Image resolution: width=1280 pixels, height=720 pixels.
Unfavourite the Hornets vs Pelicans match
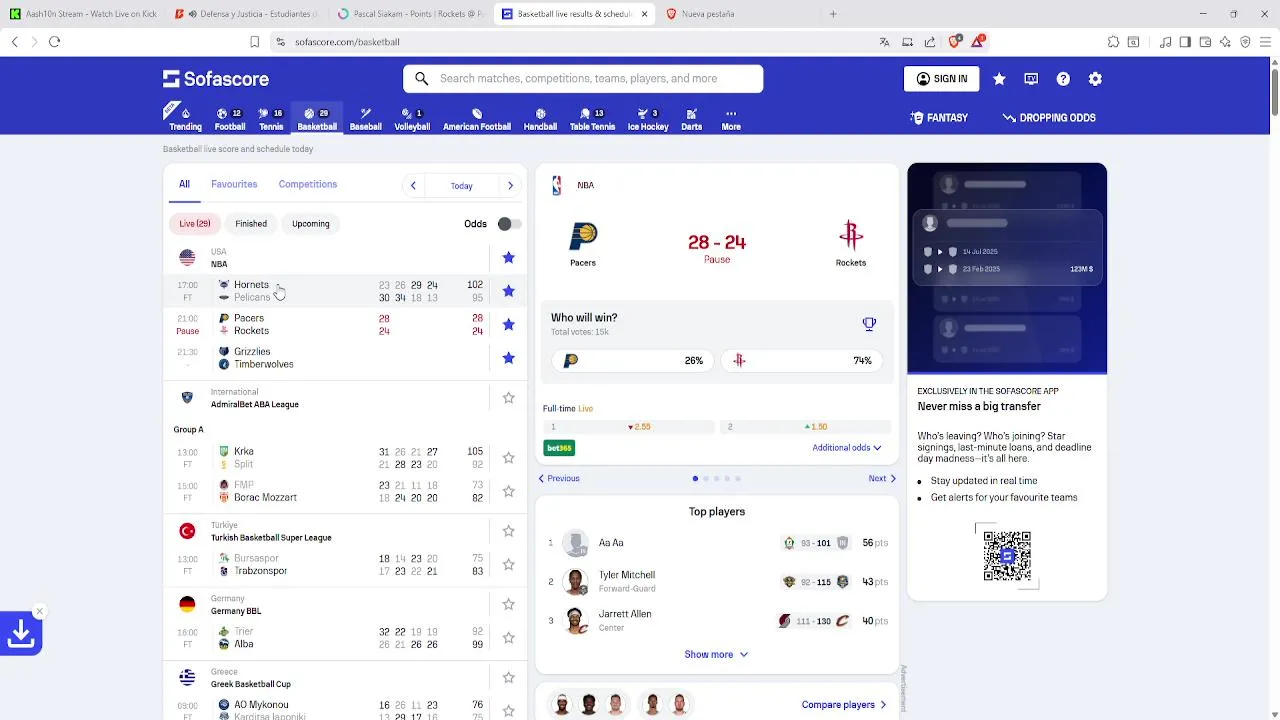coord(508,291)
